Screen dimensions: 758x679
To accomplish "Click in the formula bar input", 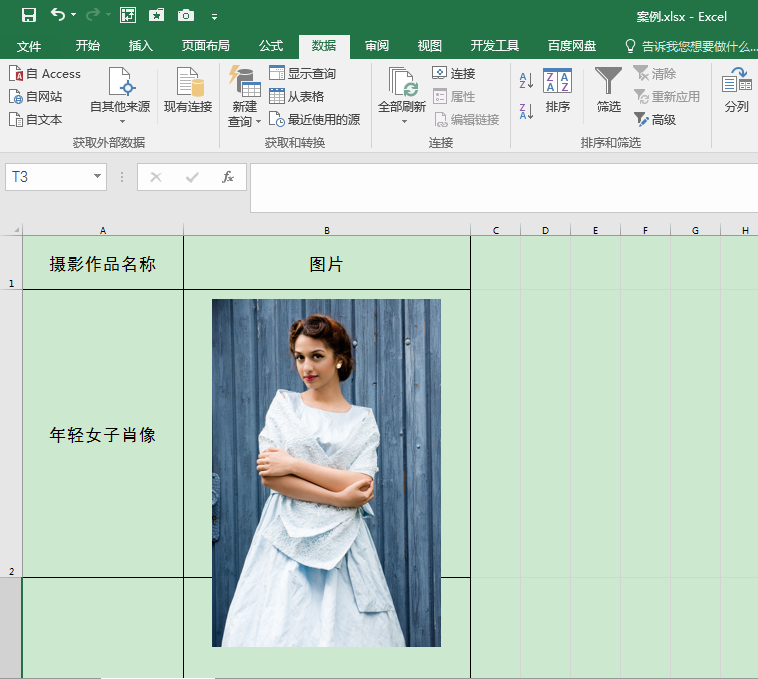I will click(x=500, y=187).
